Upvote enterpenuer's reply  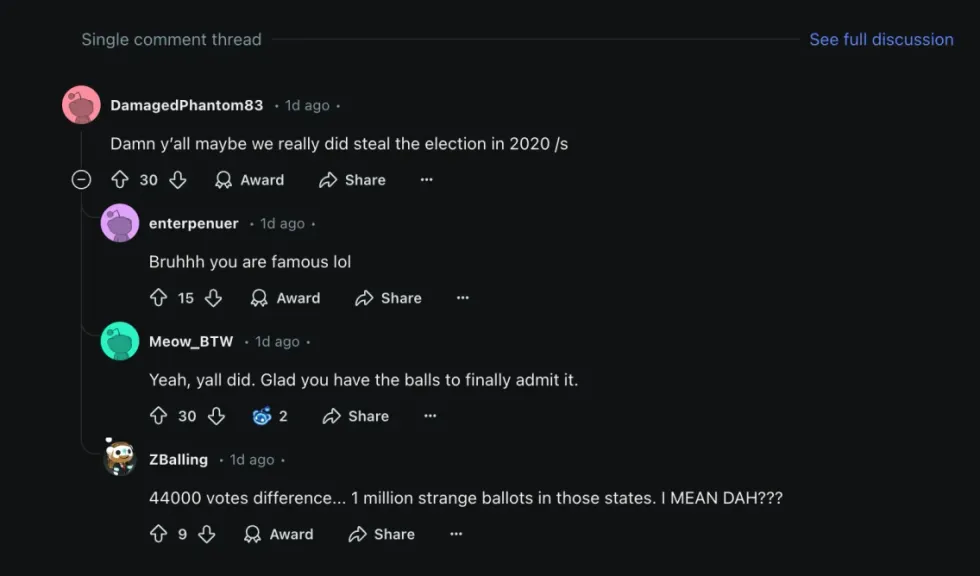click(x=158, y=298)
